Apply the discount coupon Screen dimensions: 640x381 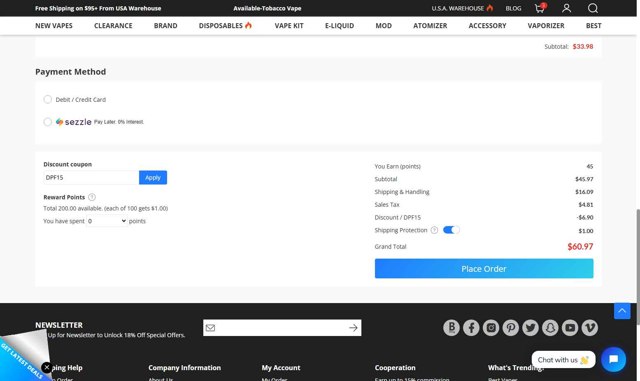tap(153, 177)
